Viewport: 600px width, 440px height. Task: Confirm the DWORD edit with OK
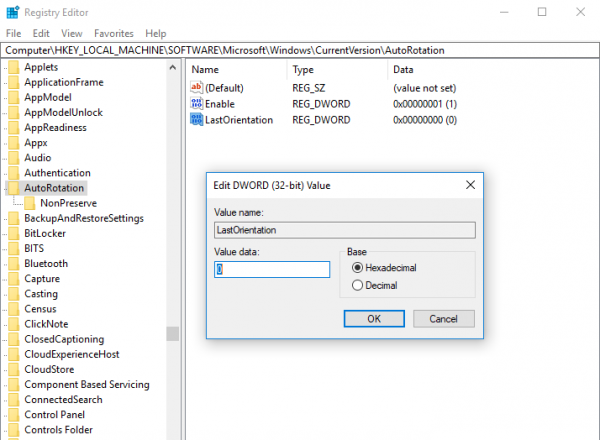point(374,319)
